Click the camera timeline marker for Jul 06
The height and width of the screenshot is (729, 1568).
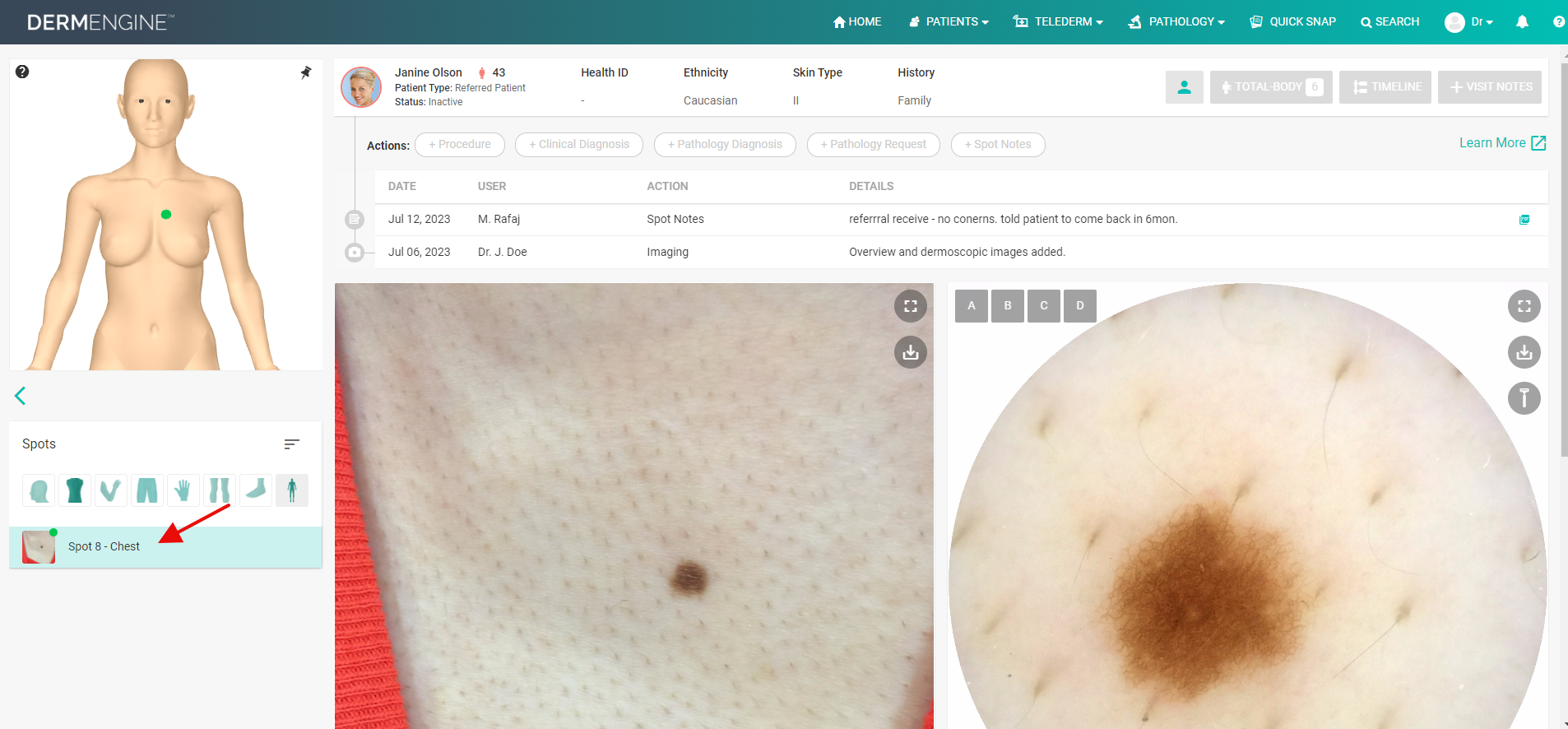point(355,253)
